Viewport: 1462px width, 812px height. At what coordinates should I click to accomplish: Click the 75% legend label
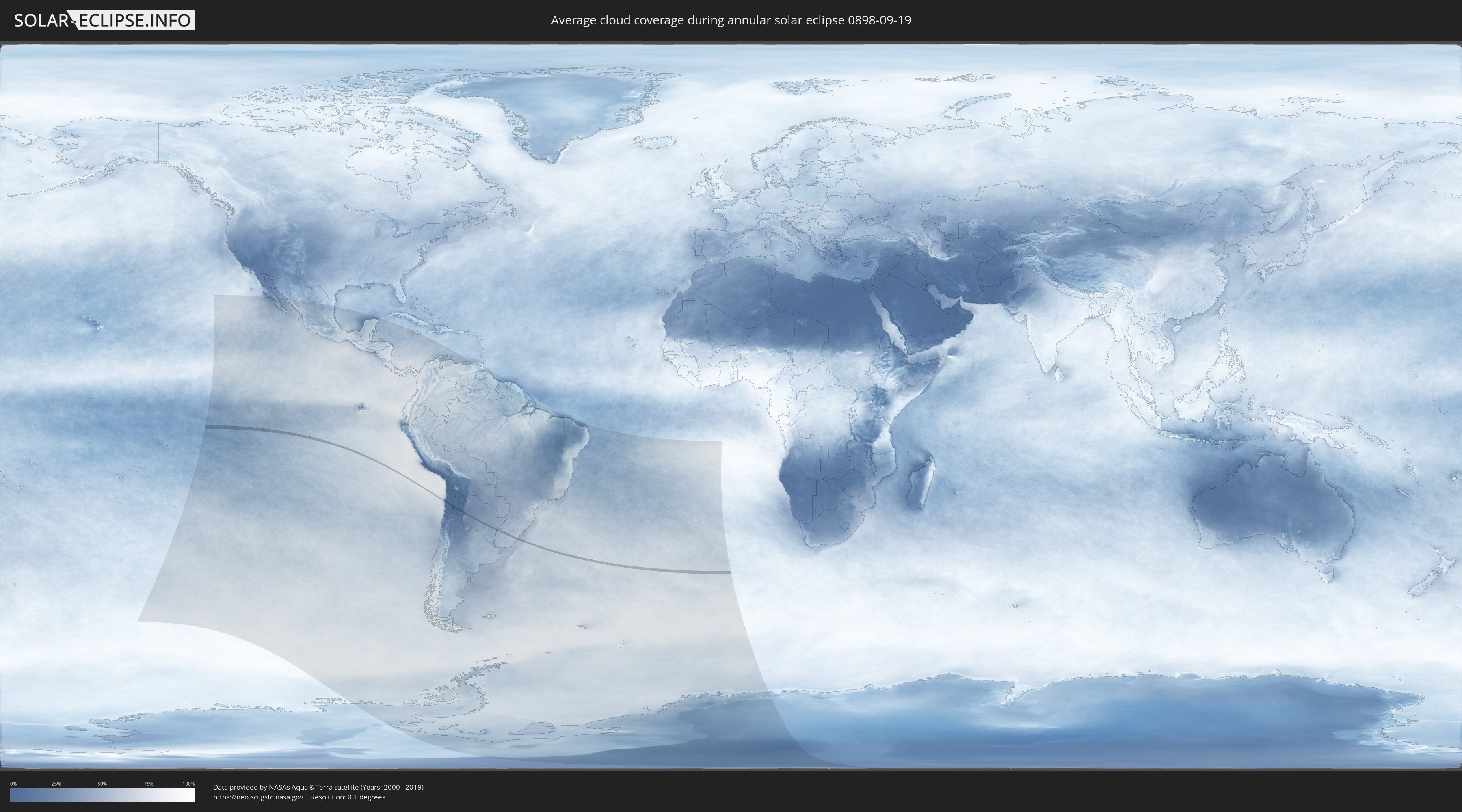pos(148,784)
